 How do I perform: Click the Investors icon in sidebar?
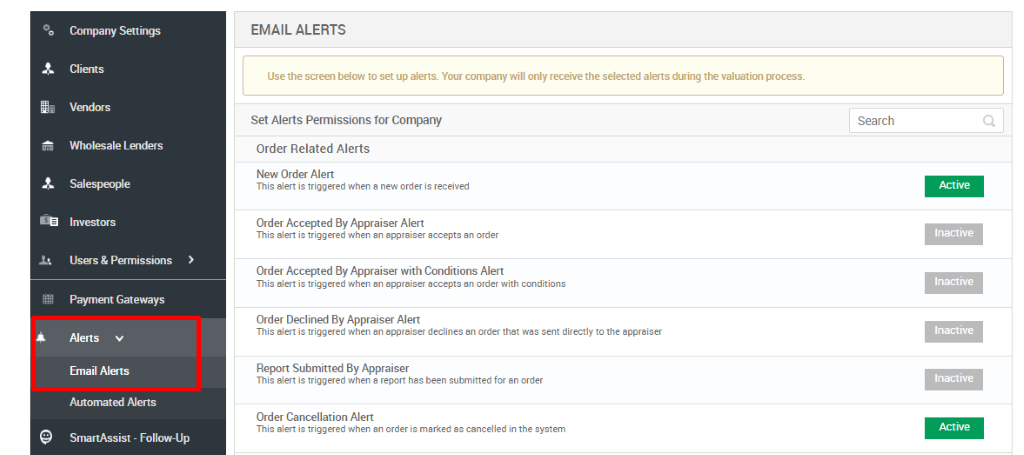pyautogui.click(x=48, y=222)
